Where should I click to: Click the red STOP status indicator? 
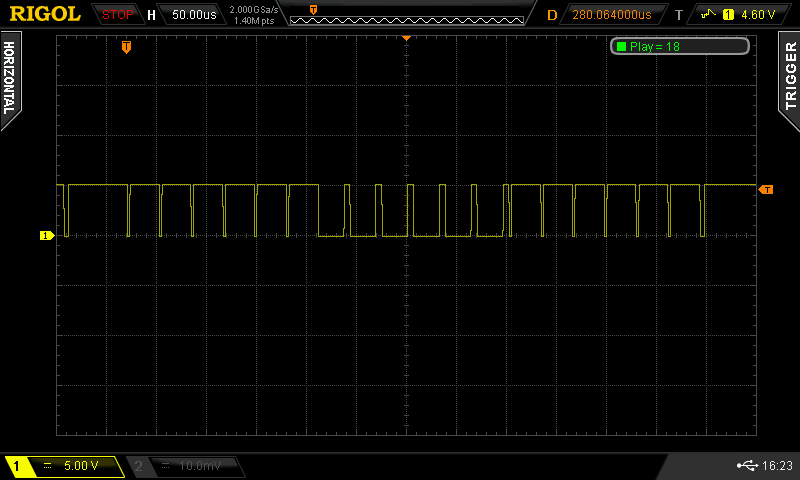pyautogui.click(x=118, y=15)
